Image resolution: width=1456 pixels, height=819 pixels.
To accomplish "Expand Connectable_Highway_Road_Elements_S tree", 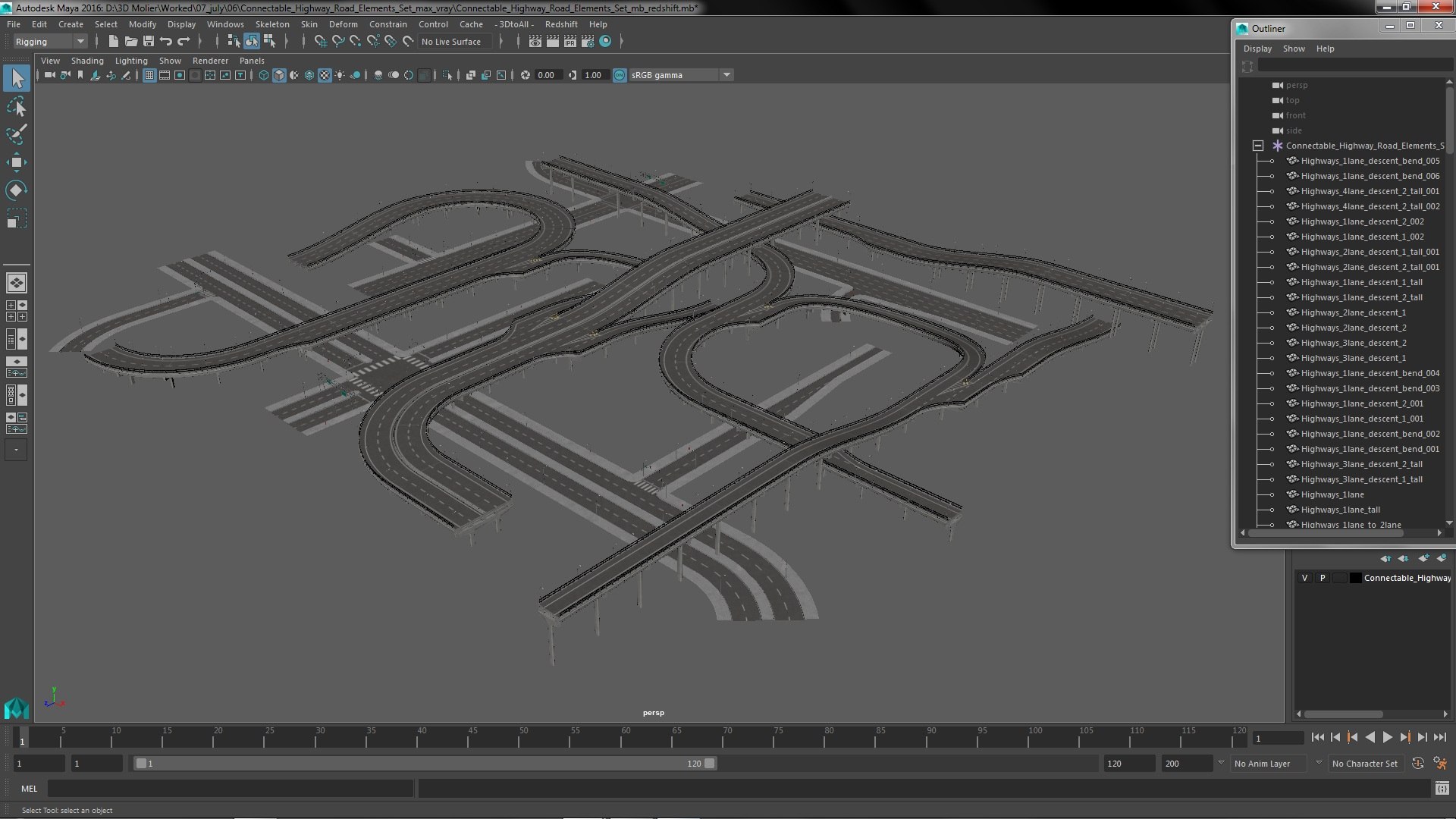I will 1258,145.
